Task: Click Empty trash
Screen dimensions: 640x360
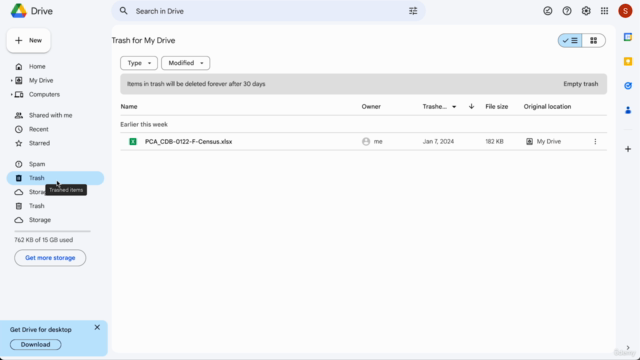Action: pos(580,84)
